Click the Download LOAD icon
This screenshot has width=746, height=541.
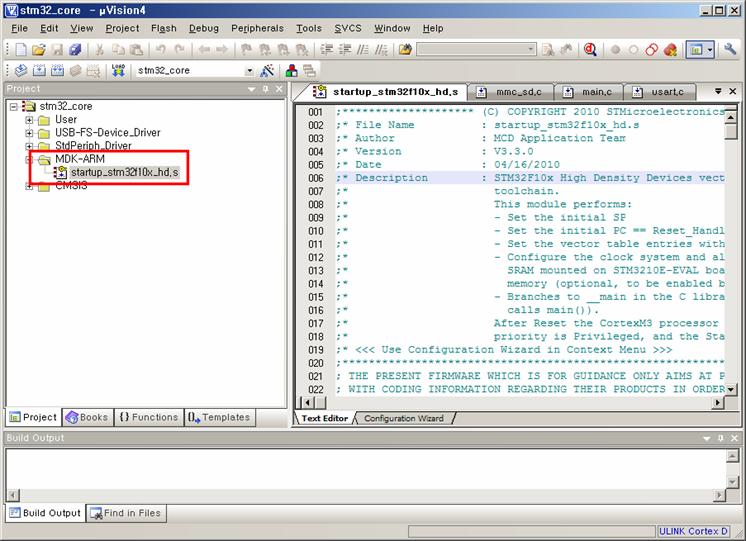(x=118, y=70)
